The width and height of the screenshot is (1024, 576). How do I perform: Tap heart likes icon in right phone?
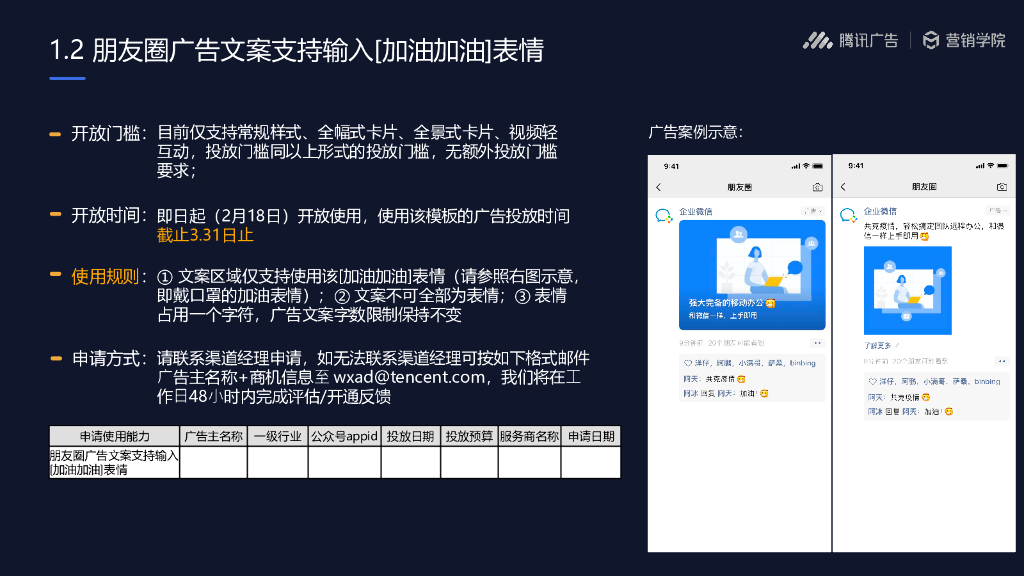tap(872, 381)
